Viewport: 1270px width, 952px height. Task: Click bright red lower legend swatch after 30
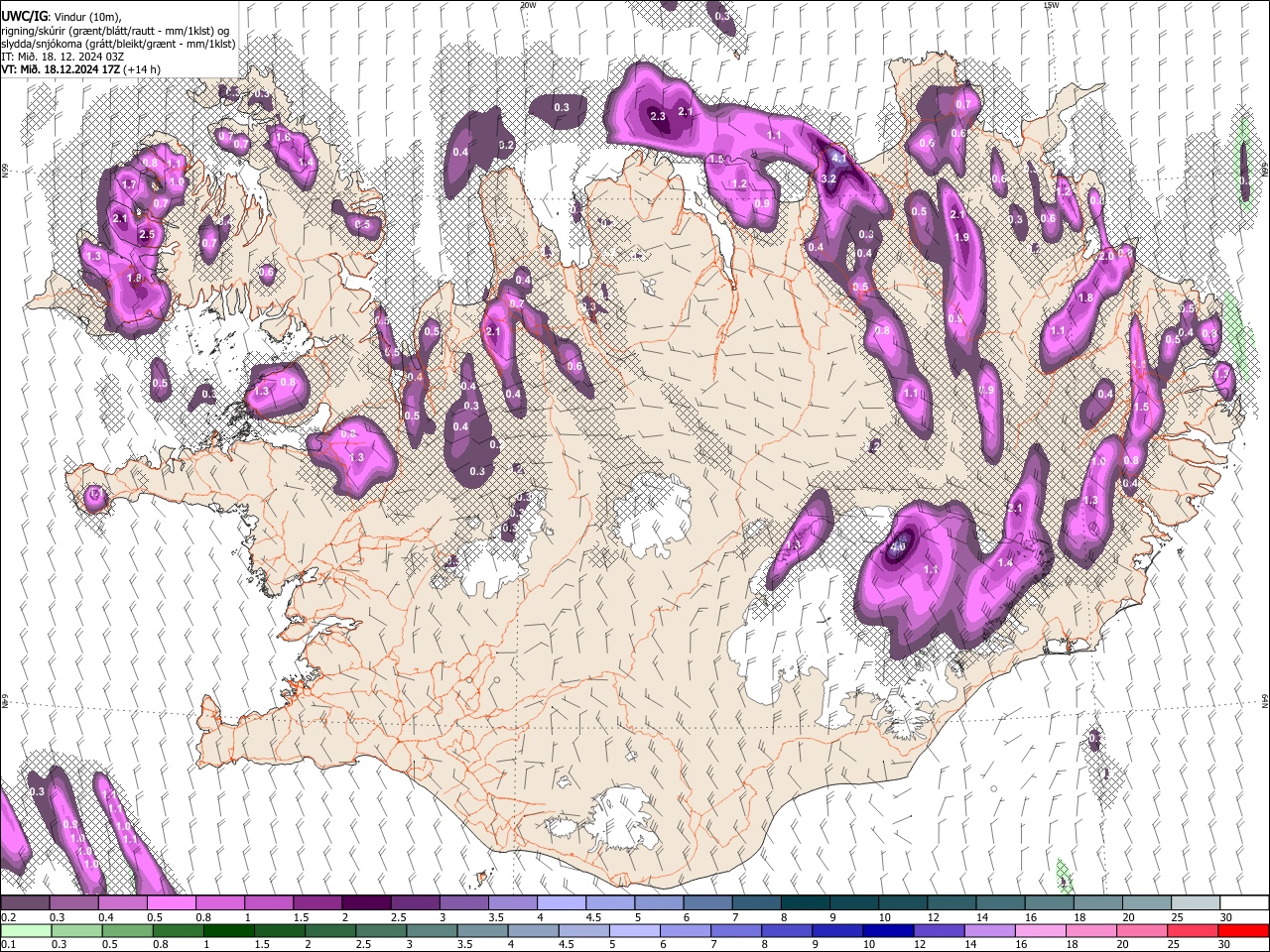1243,931
